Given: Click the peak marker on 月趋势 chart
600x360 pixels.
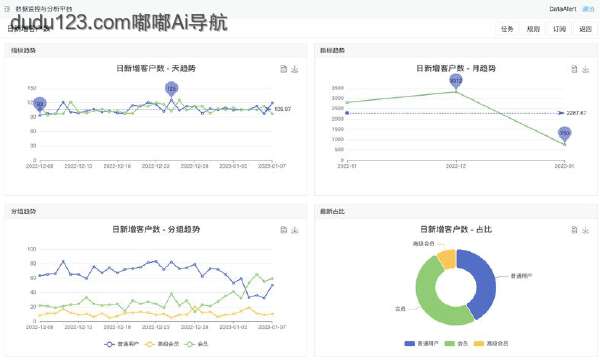Looking at the screenshot, I should (x=455, y=82).
